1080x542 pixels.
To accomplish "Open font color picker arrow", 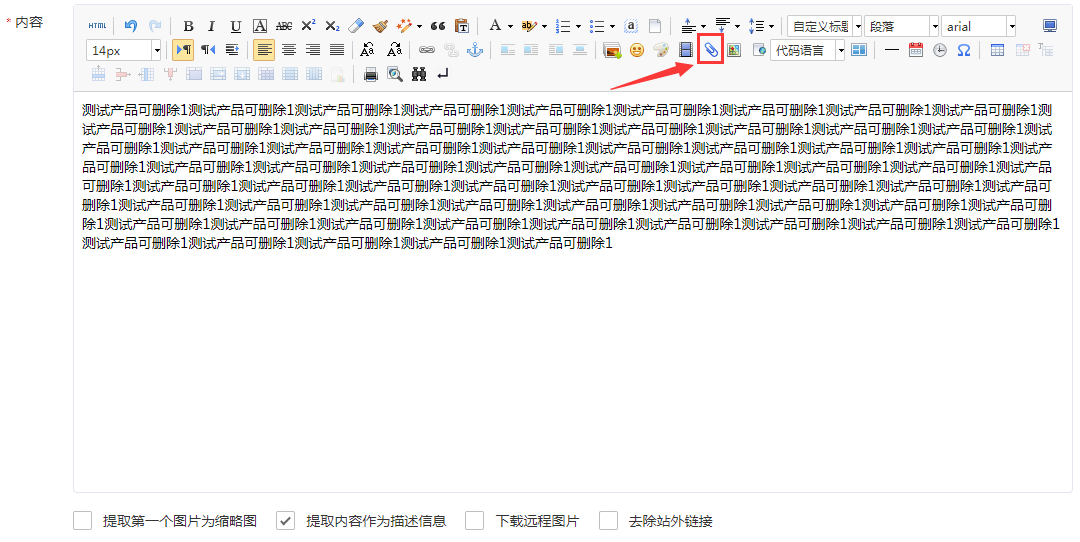I will point(510,27).
